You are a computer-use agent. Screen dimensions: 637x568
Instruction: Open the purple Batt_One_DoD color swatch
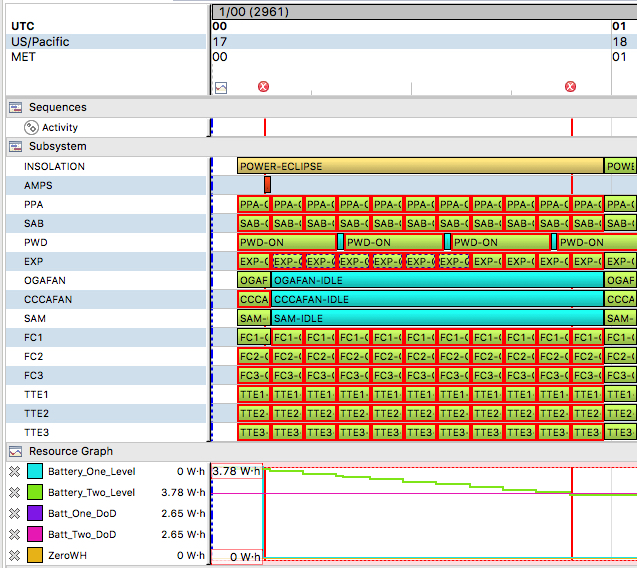pos(36,513)
